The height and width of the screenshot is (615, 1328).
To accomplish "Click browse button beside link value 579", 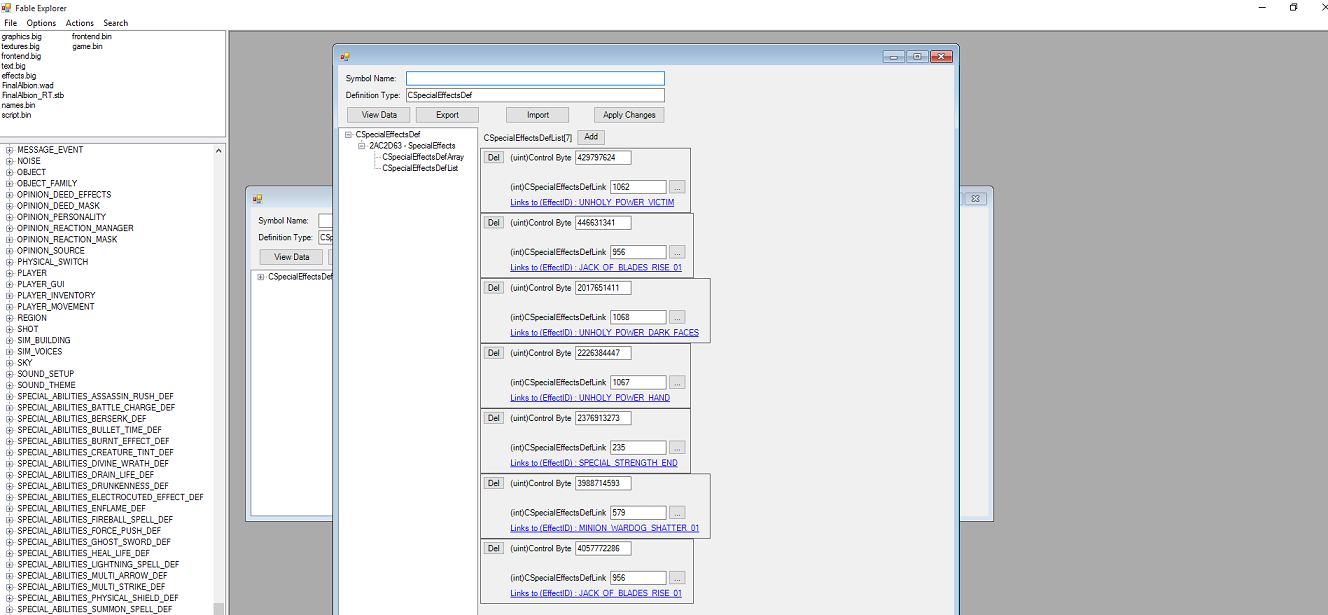I will tap(677, 513).
